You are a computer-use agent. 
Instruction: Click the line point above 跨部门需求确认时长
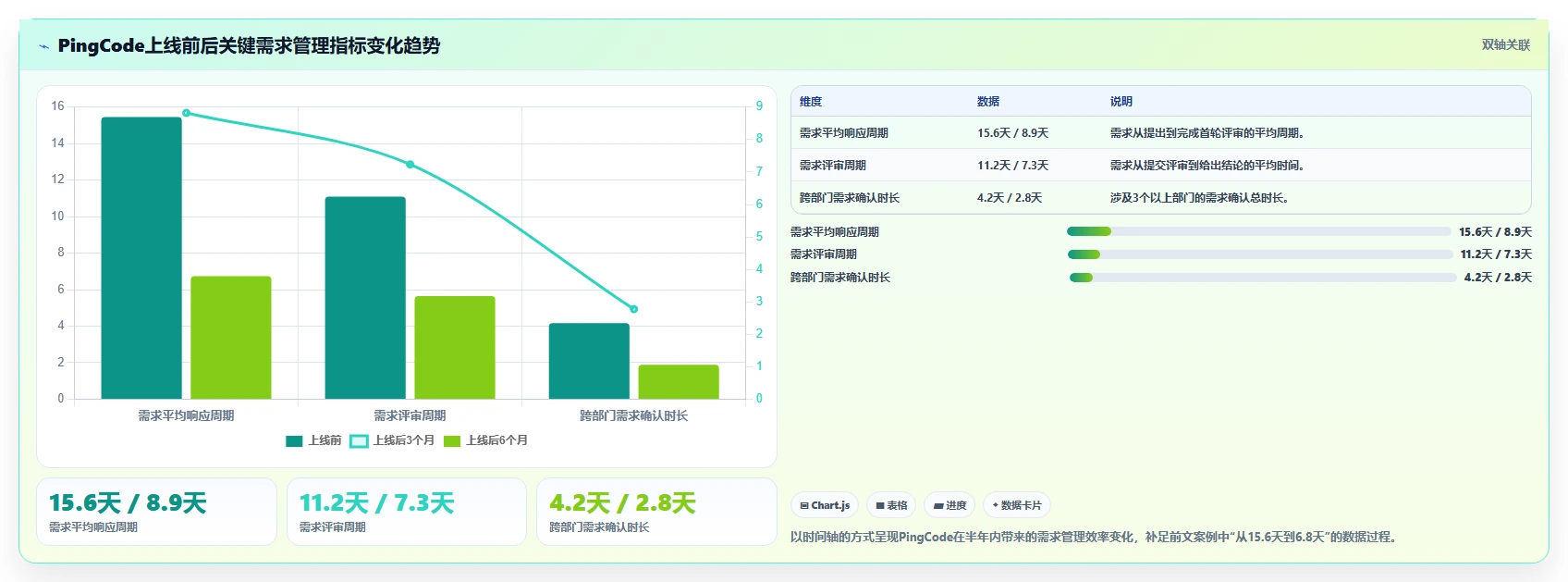click(x=633, y=309)
